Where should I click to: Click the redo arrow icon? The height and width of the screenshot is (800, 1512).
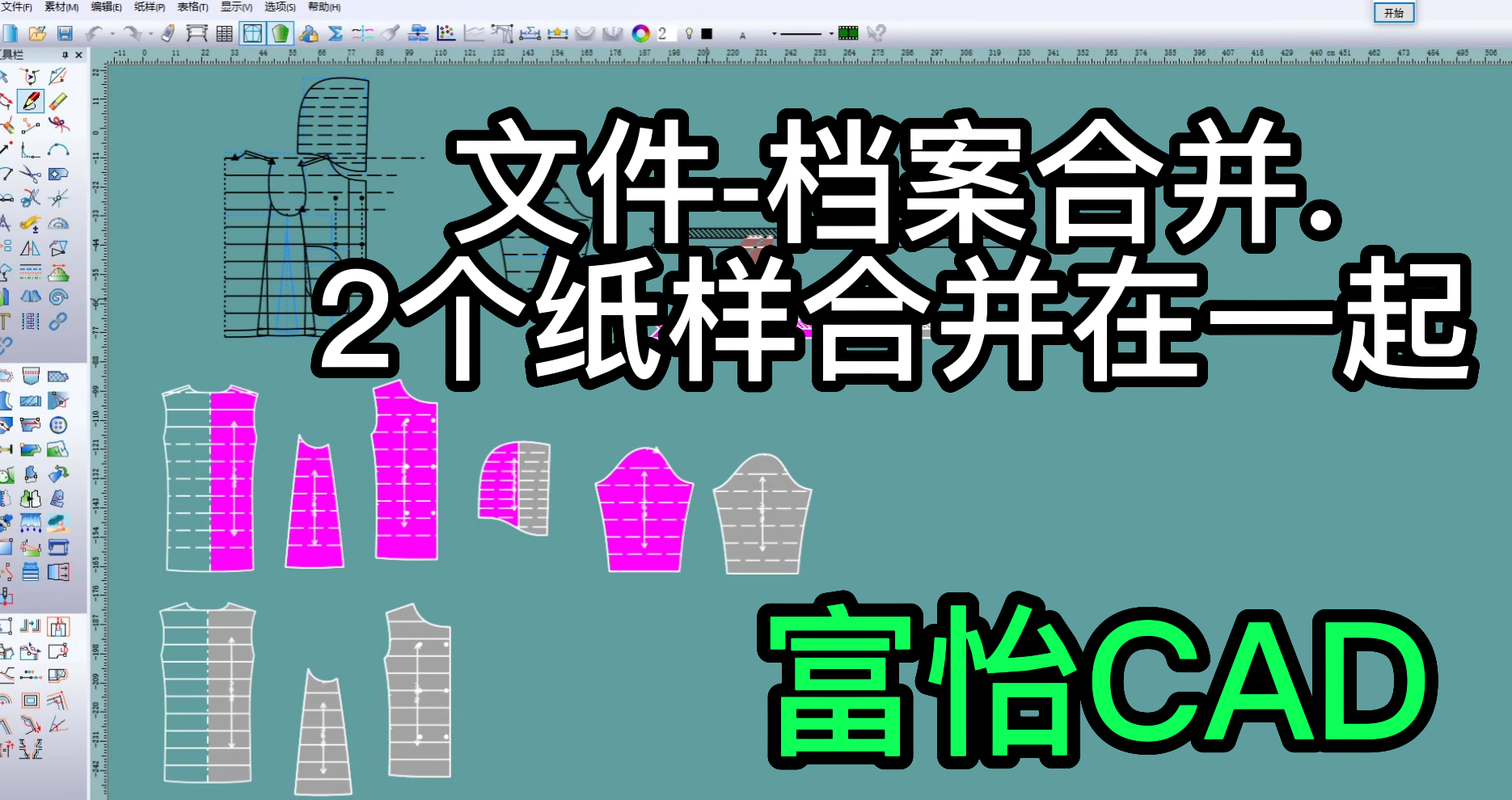132,33
